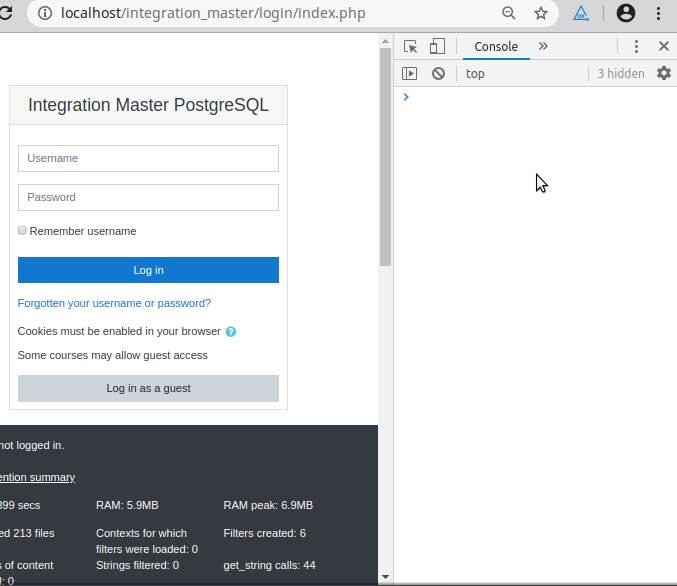
Task: Click the page scrollbar down arrow
Action: click(385, 576)
